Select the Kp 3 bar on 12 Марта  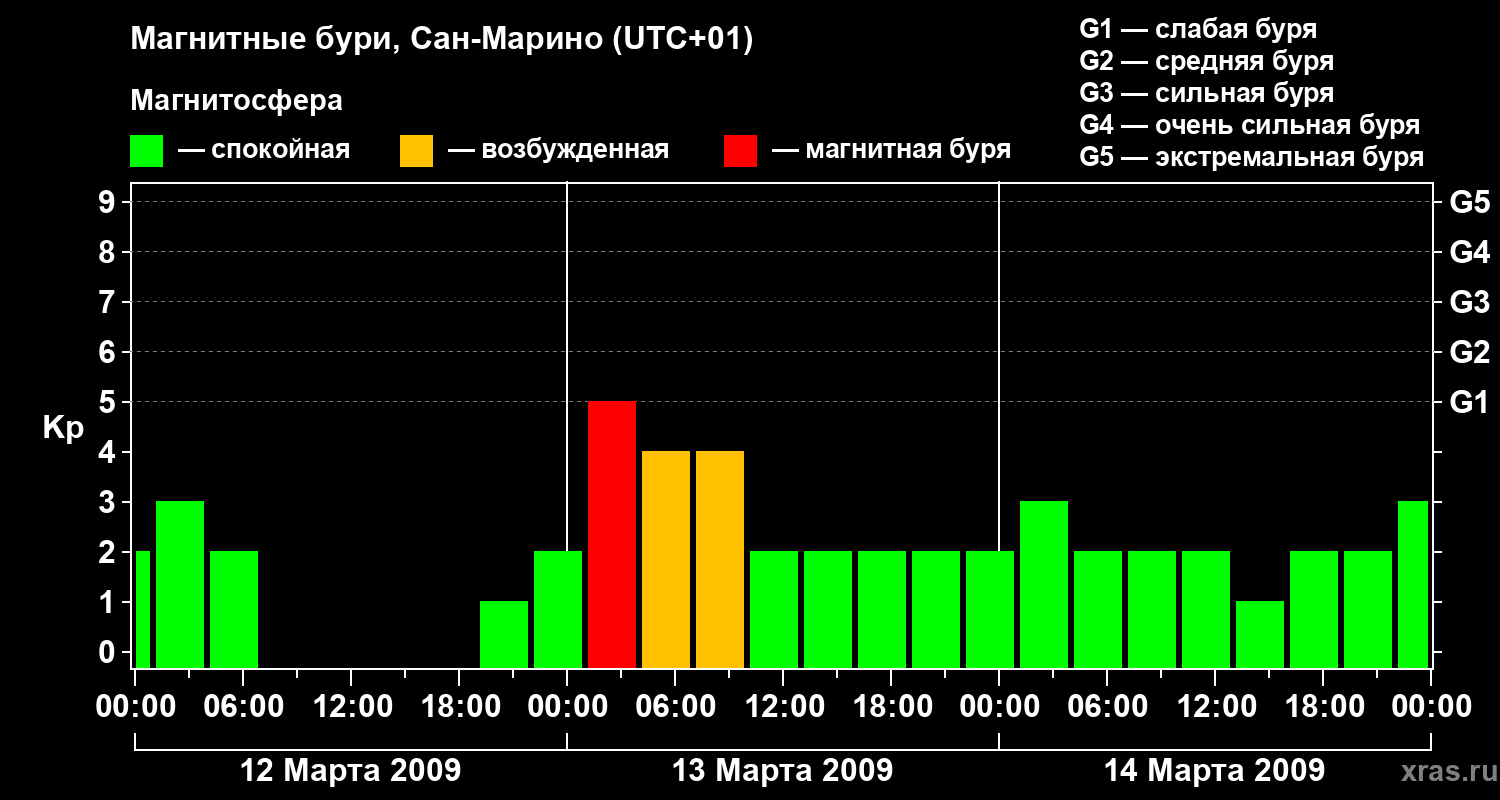[x=180, y=584]
